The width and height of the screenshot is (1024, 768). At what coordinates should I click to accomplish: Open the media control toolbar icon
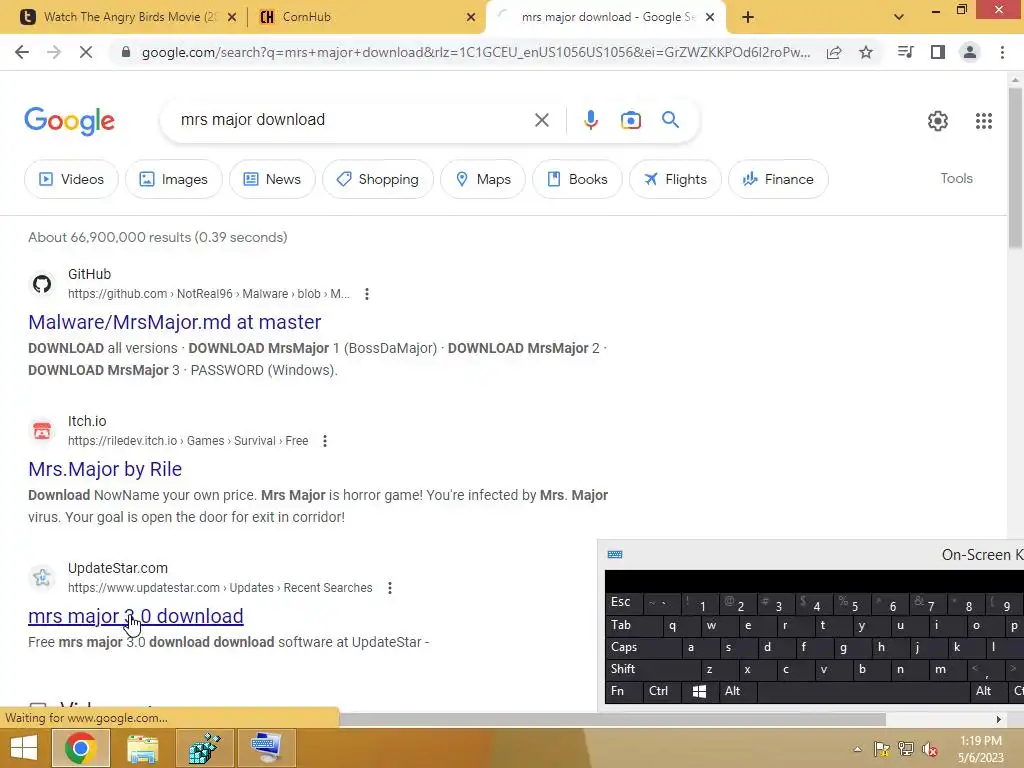[906, 52]
